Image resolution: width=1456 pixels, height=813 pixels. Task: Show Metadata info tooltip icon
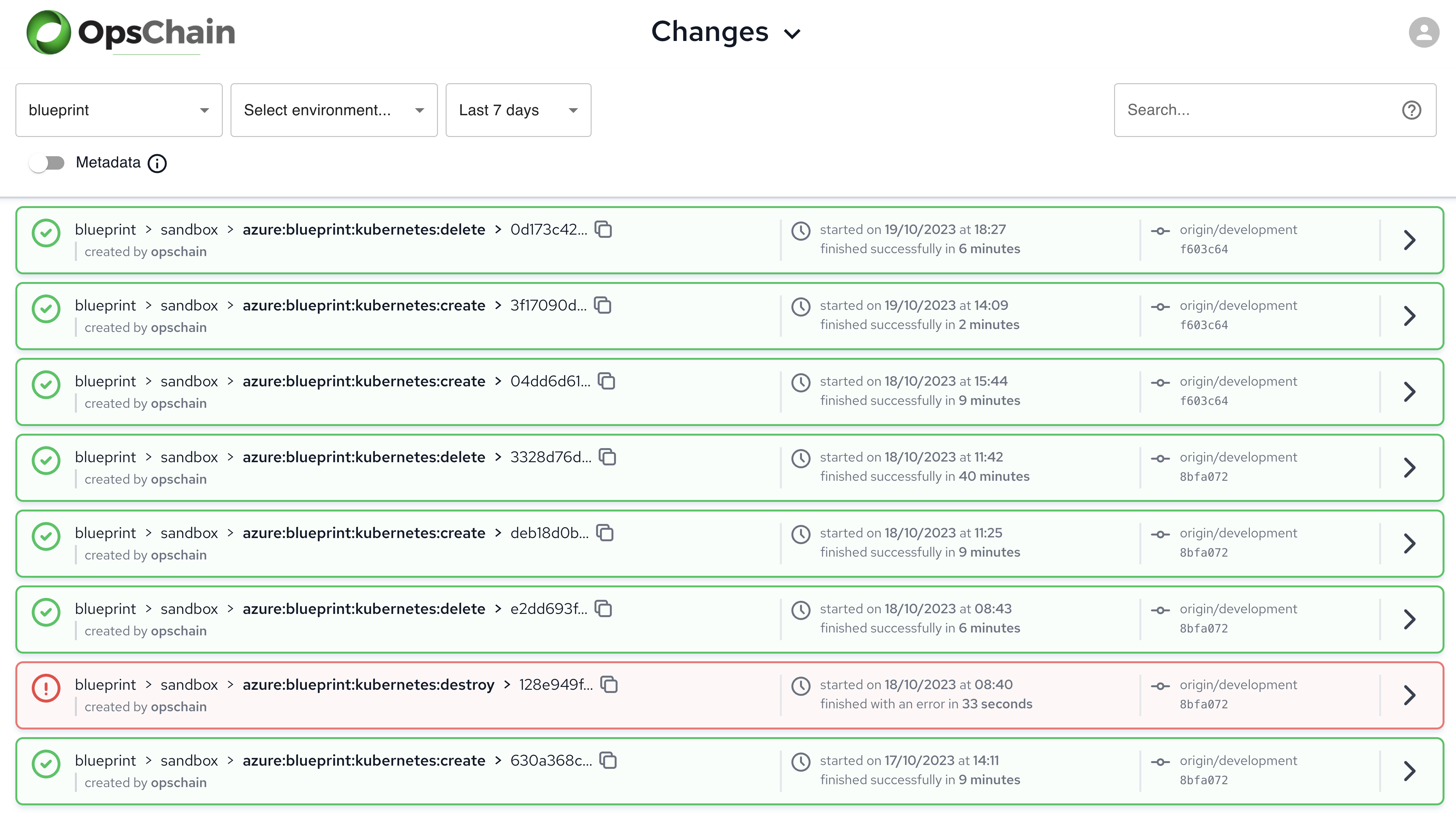(x=157, y=163)
